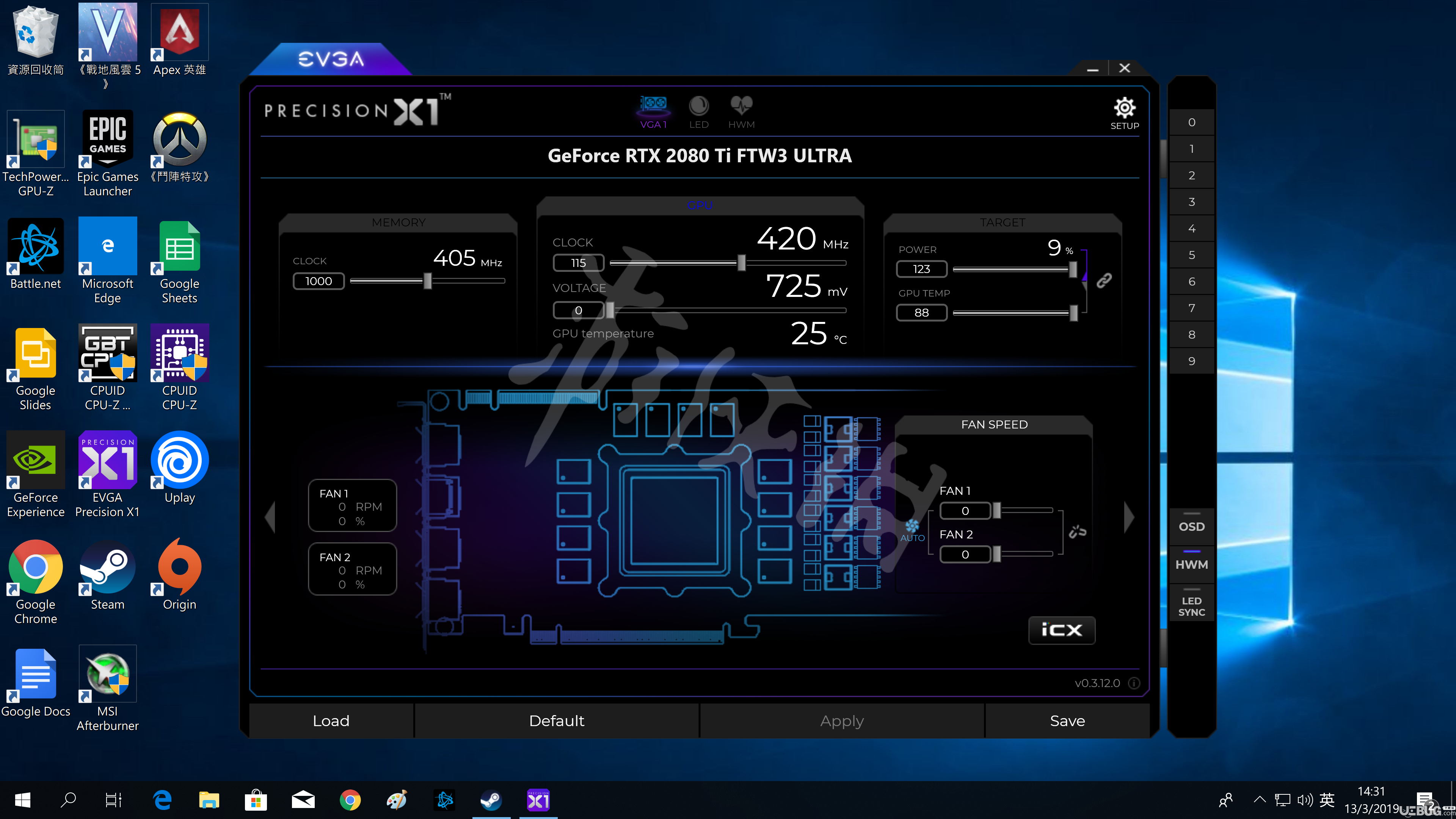The image size is (1456, 819).
Task: Select profile slot 8
Action: tap(1191, 334)
